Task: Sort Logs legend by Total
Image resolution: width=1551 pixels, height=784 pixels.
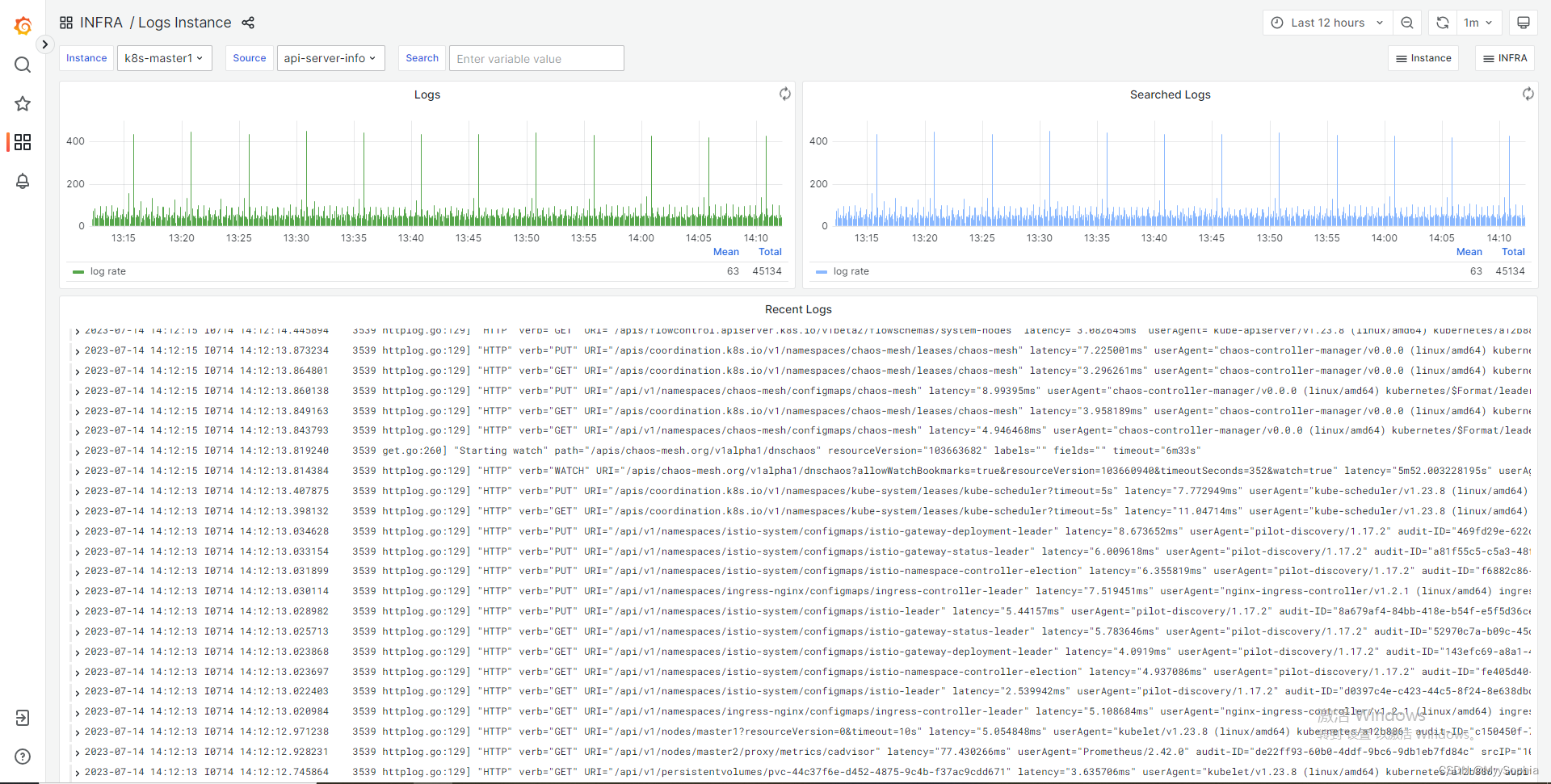Action: click(x=770, y=252)
